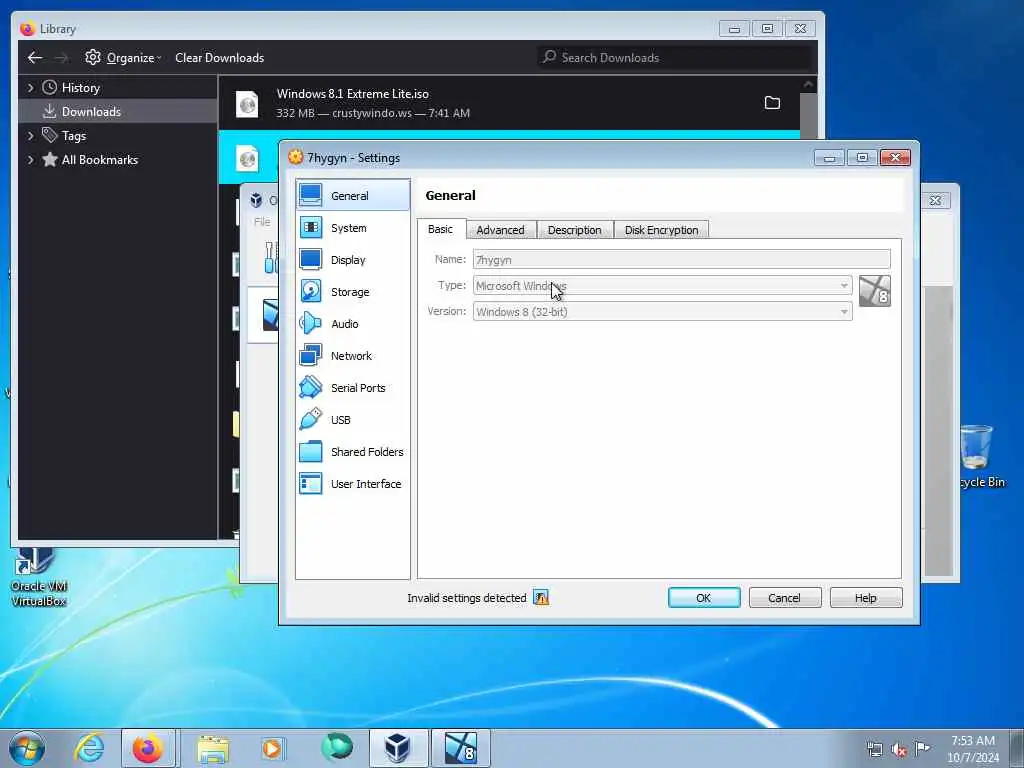Click the Action Center flag icon

pyautogui.click(x=922, y=748)
